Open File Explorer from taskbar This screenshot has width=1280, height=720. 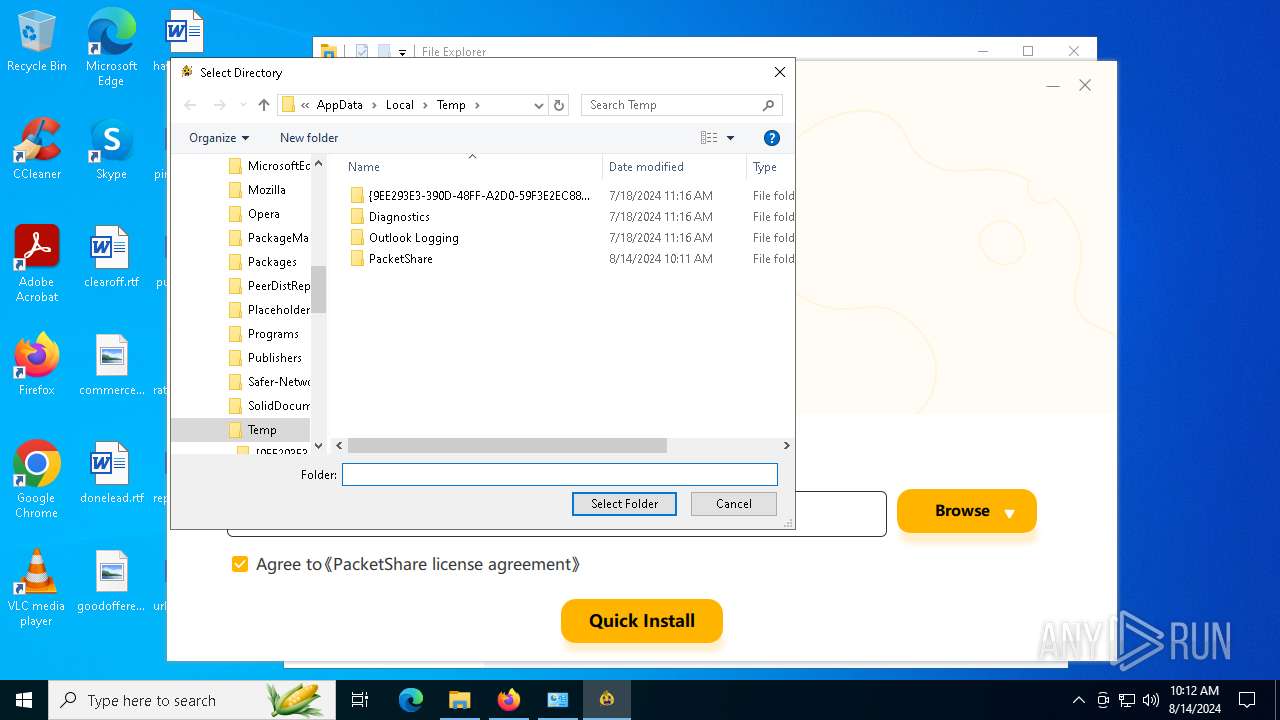(x=459, y=700)
